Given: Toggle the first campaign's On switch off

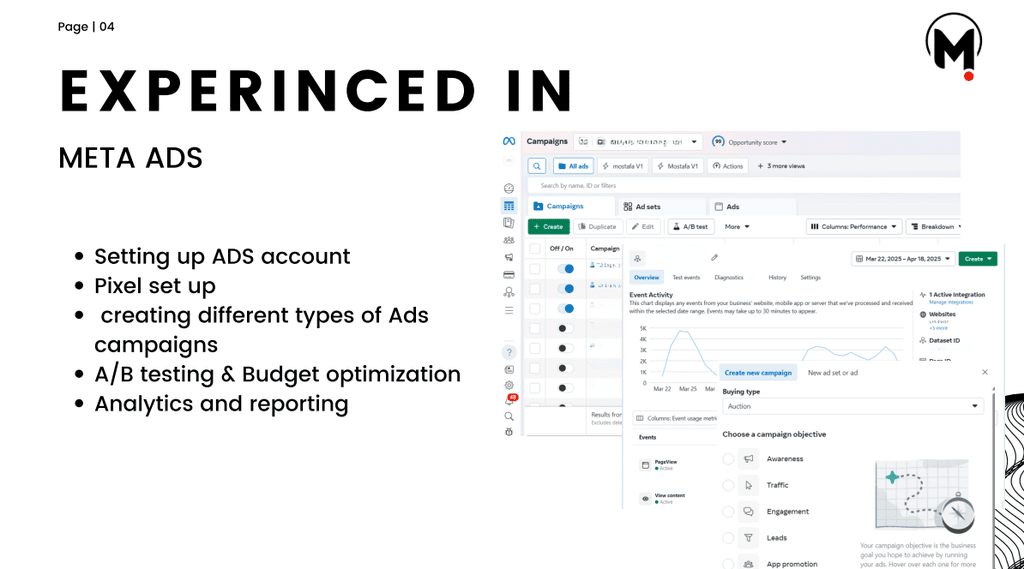Looking at the screenshot, I should [x=566, y=268].
